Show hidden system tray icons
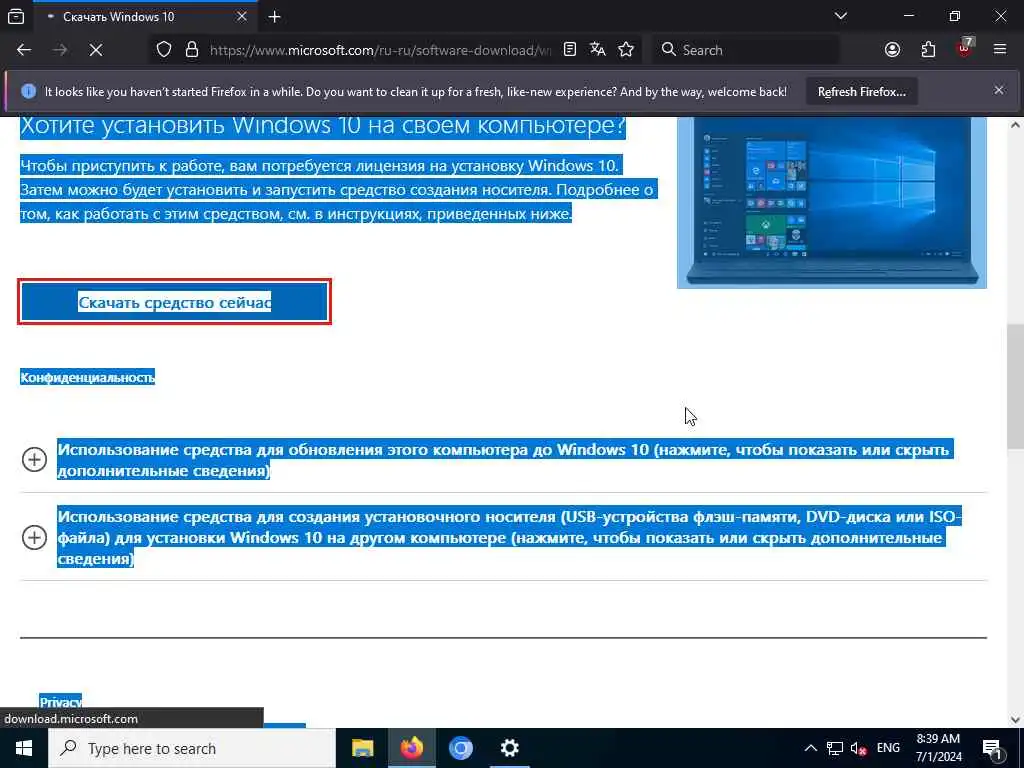This screenshot has height=768, width=1024. (x=810, y=748)
